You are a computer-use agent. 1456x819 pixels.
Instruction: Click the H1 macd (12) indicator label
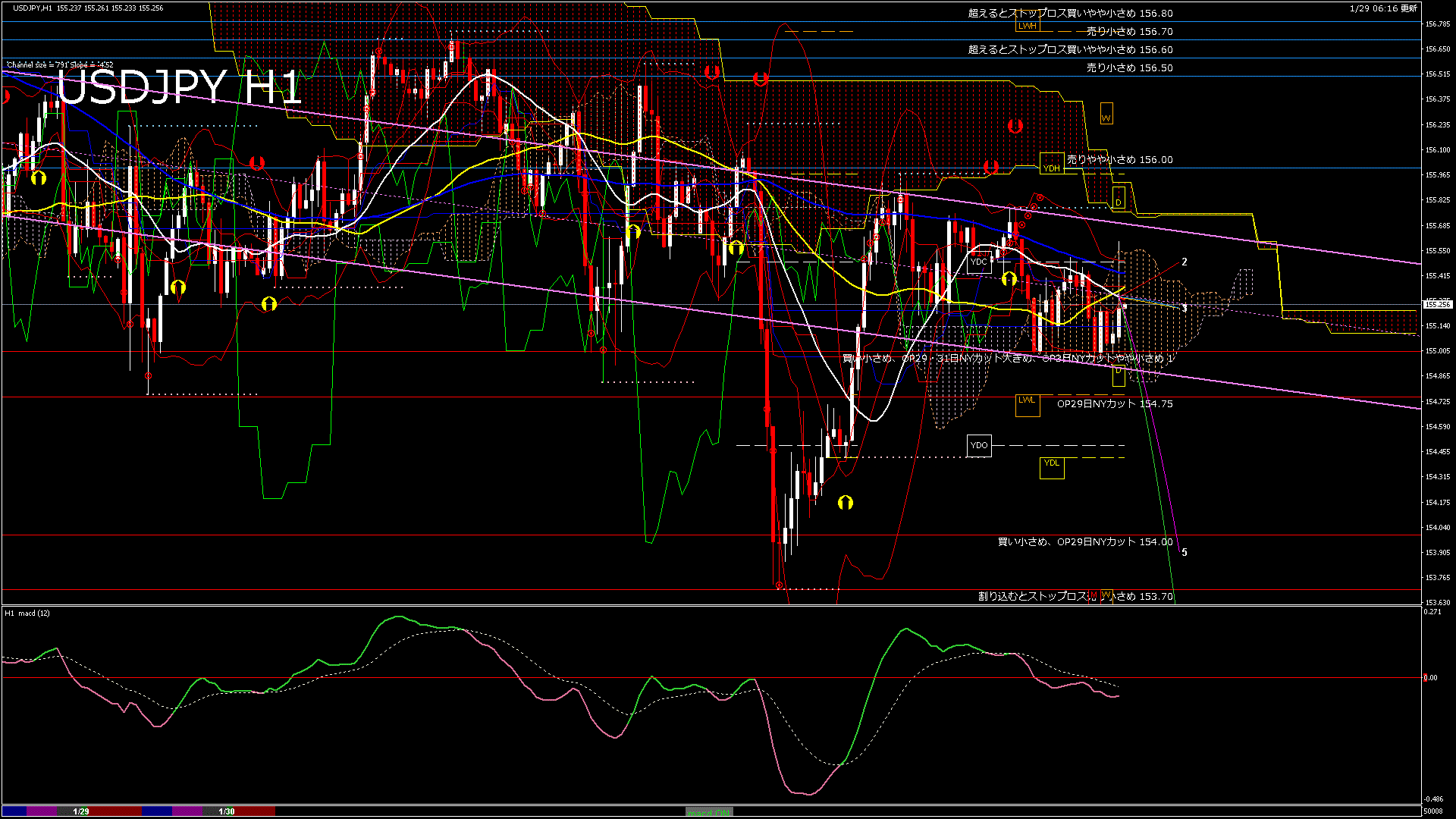click(x=27, y=613)
